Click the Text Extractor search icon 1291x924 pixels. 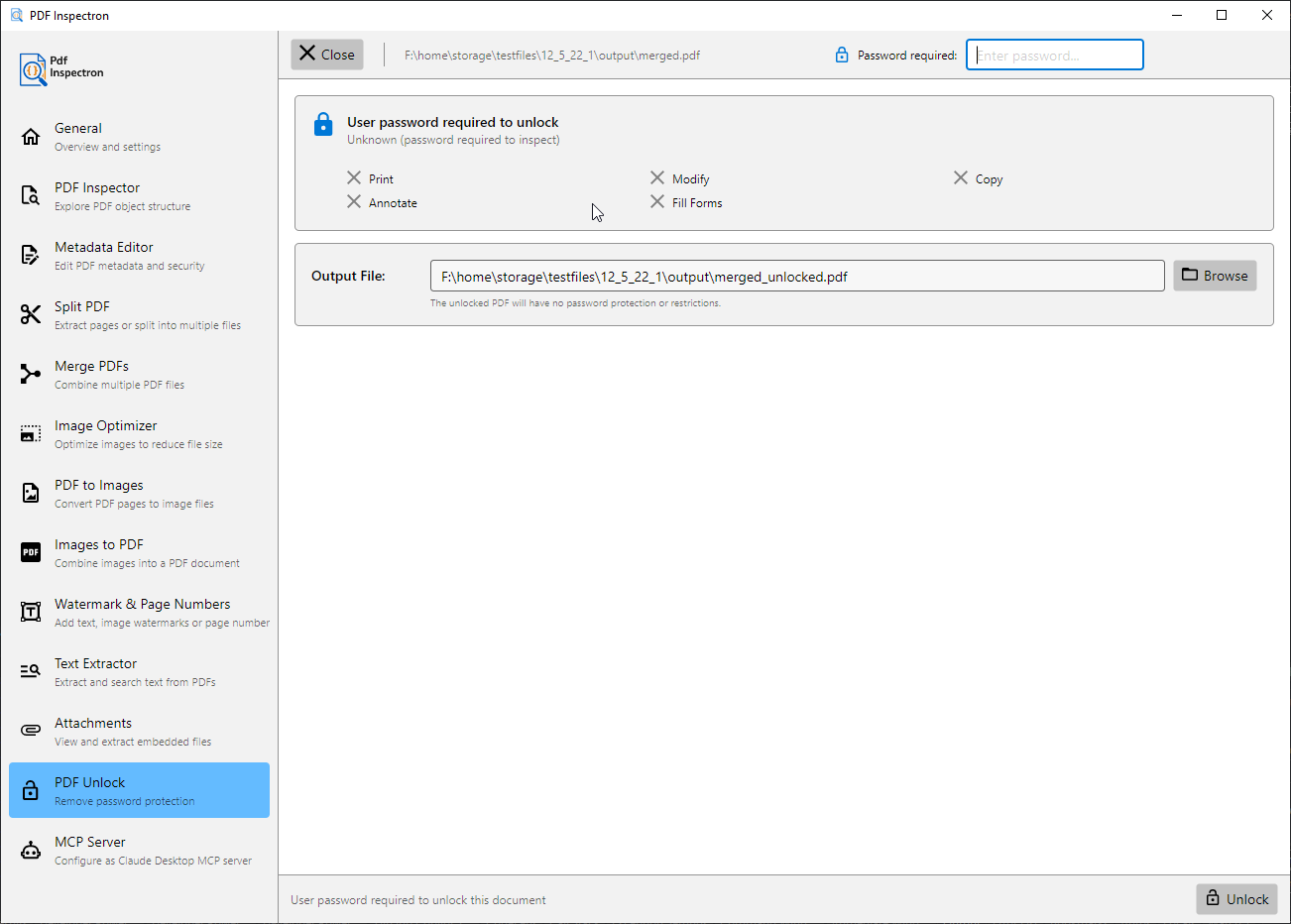(x=31, y=672)
